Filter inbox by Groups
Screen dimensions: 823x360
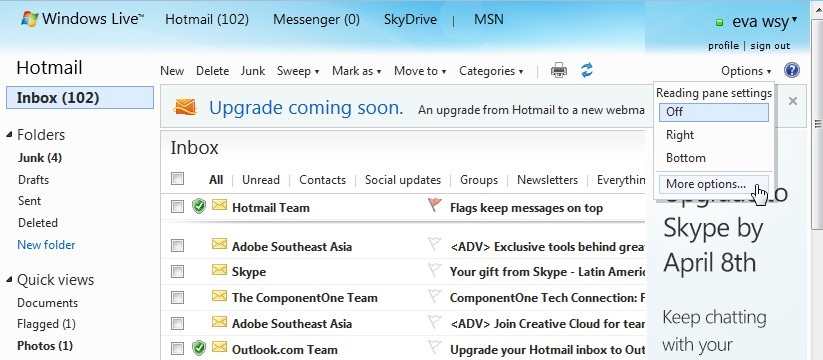[479, 180]
